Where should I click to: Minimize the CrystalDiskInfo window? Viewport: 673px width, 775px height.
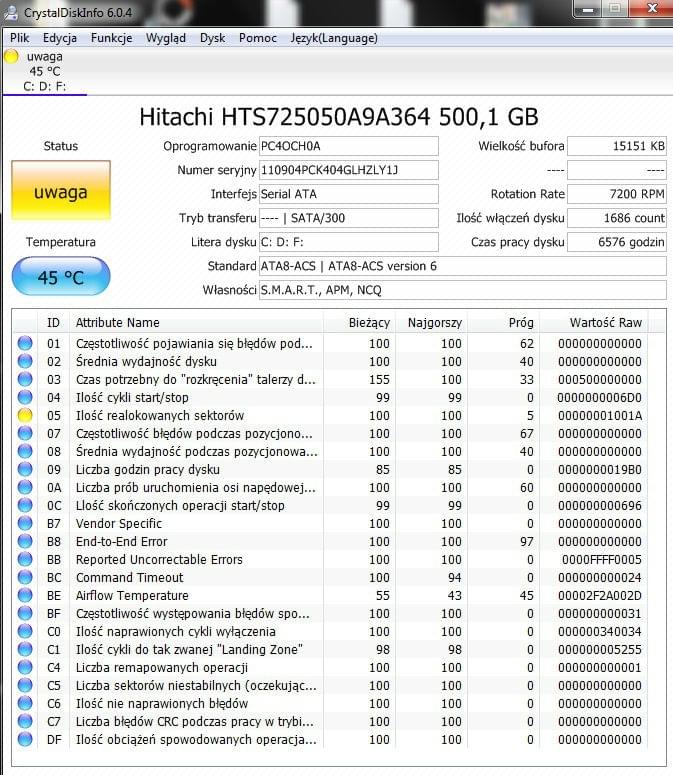pyautogui.click(x=588, y=9)
